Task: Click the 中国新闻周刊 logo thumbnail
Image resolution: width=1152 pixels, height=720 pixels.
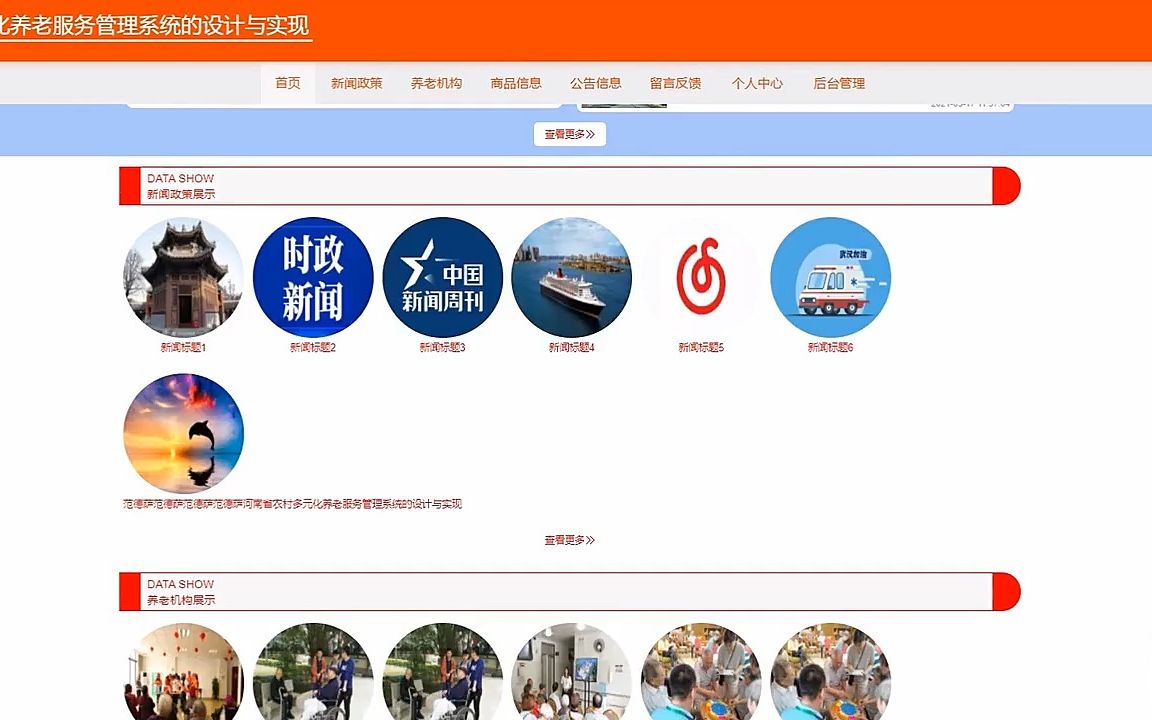Action: pos(442,277)
